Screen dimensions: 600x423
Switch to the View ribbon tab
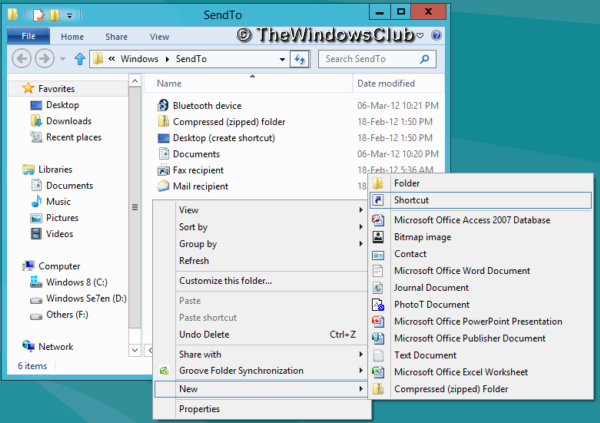[159, 37]
